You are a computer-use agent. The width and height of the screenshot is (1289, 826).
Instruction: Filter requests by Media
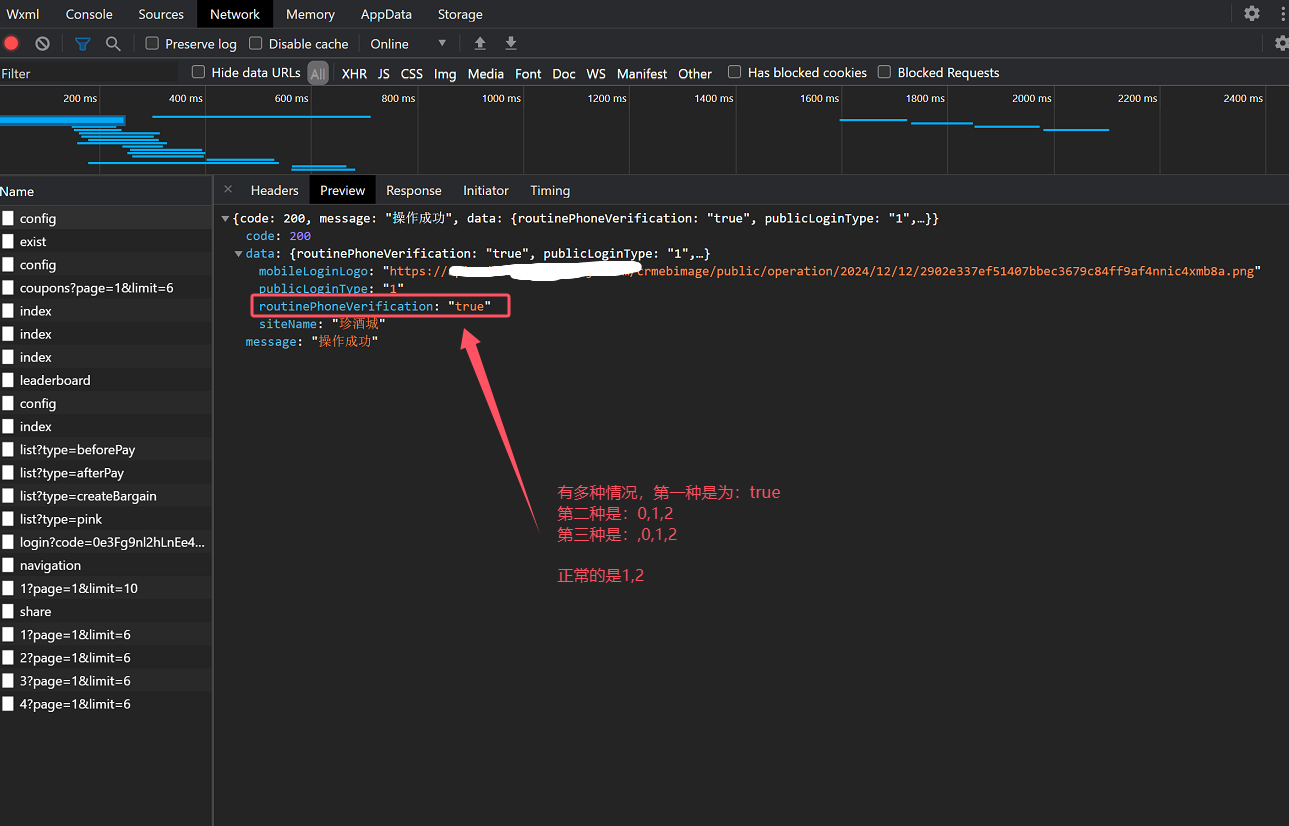pyautogui.click(x=486, y=73)
